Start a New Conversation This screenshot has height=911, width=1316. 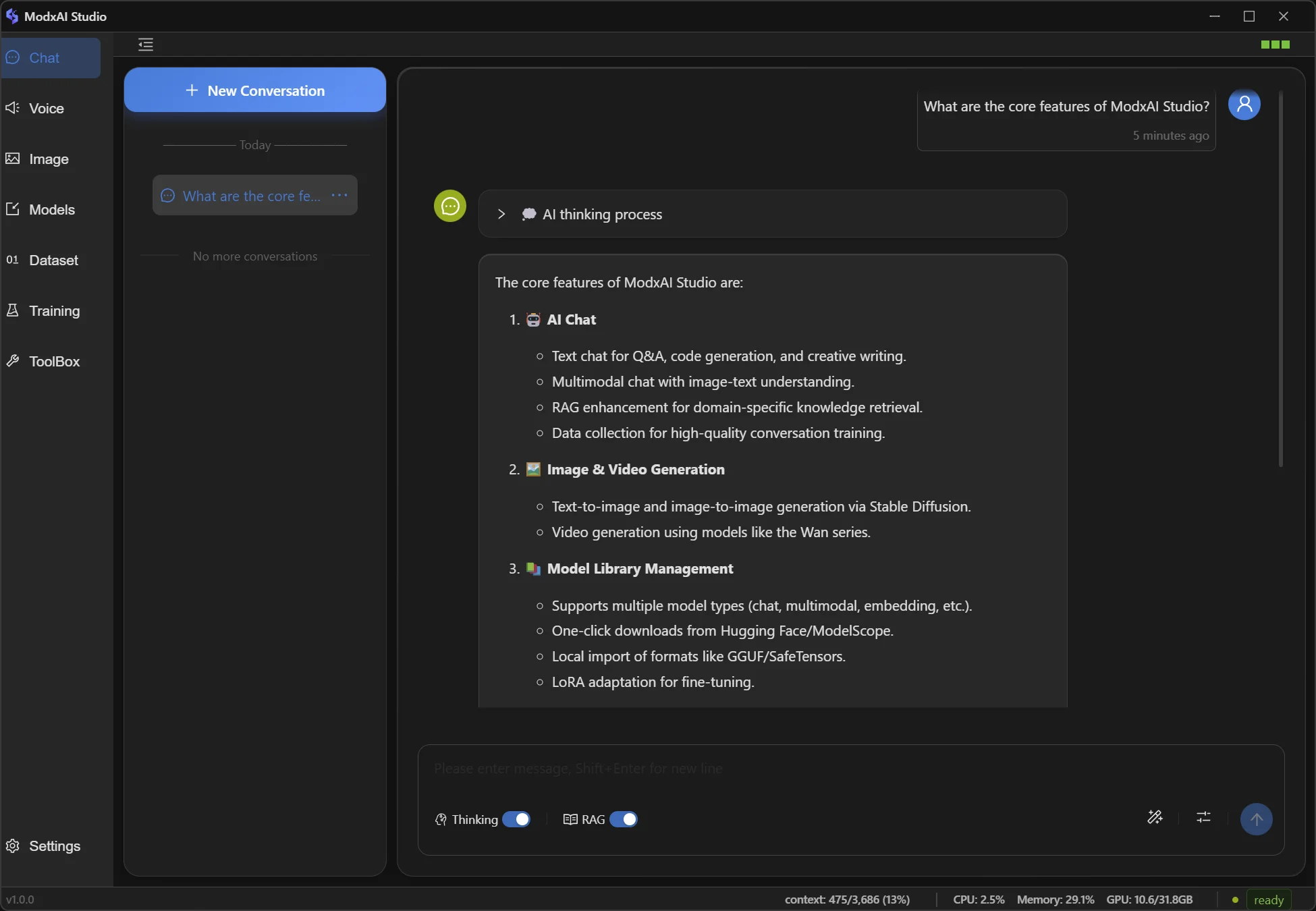pos(254,90)
